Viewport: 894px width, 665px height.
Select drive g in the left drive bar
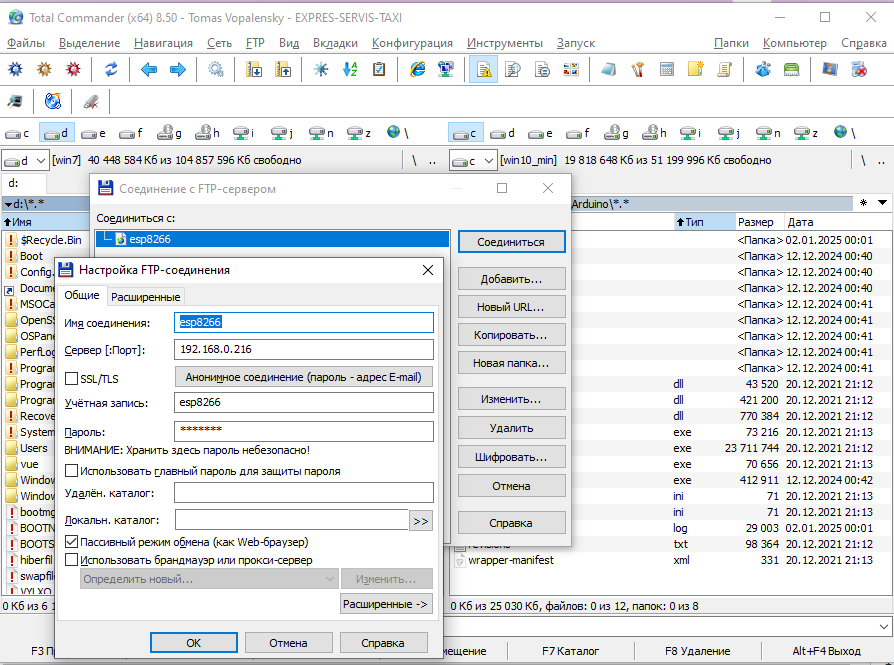pyautogui.click(x=168, y=133)
